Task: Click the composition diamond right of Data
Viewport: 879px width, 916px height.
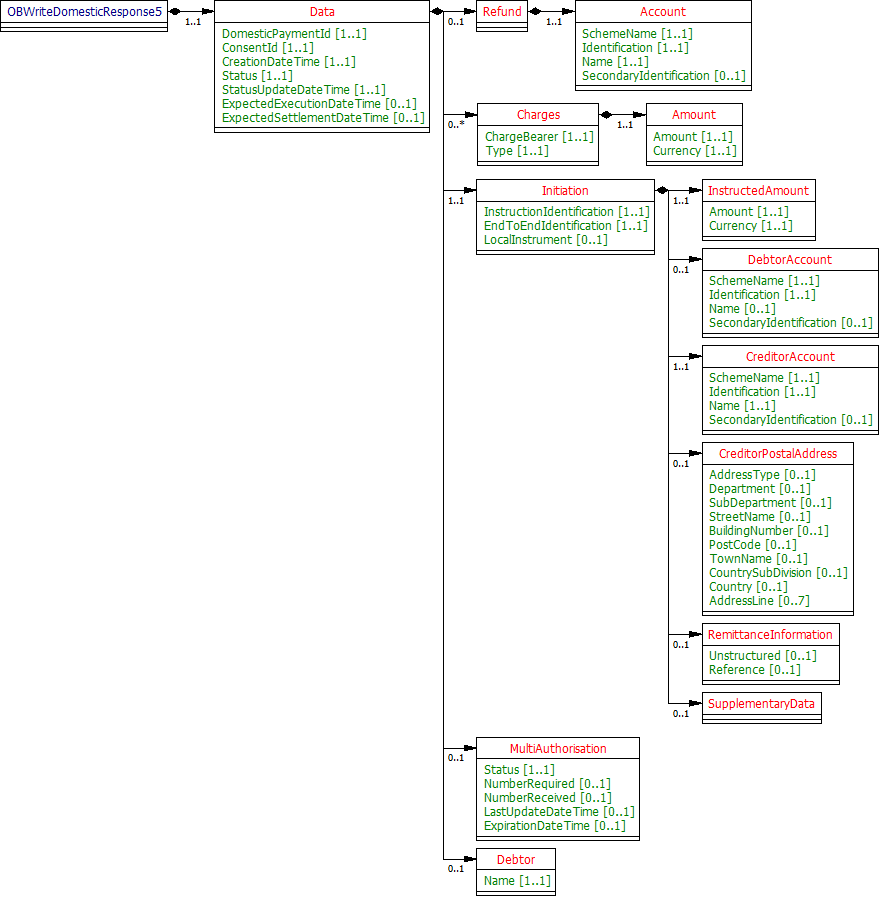Action: 437,11
